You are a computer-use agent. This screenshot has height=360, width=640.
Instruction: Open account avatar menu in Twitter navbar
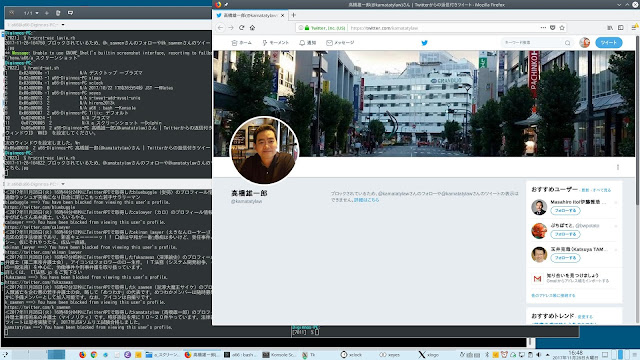coord(584,42)
